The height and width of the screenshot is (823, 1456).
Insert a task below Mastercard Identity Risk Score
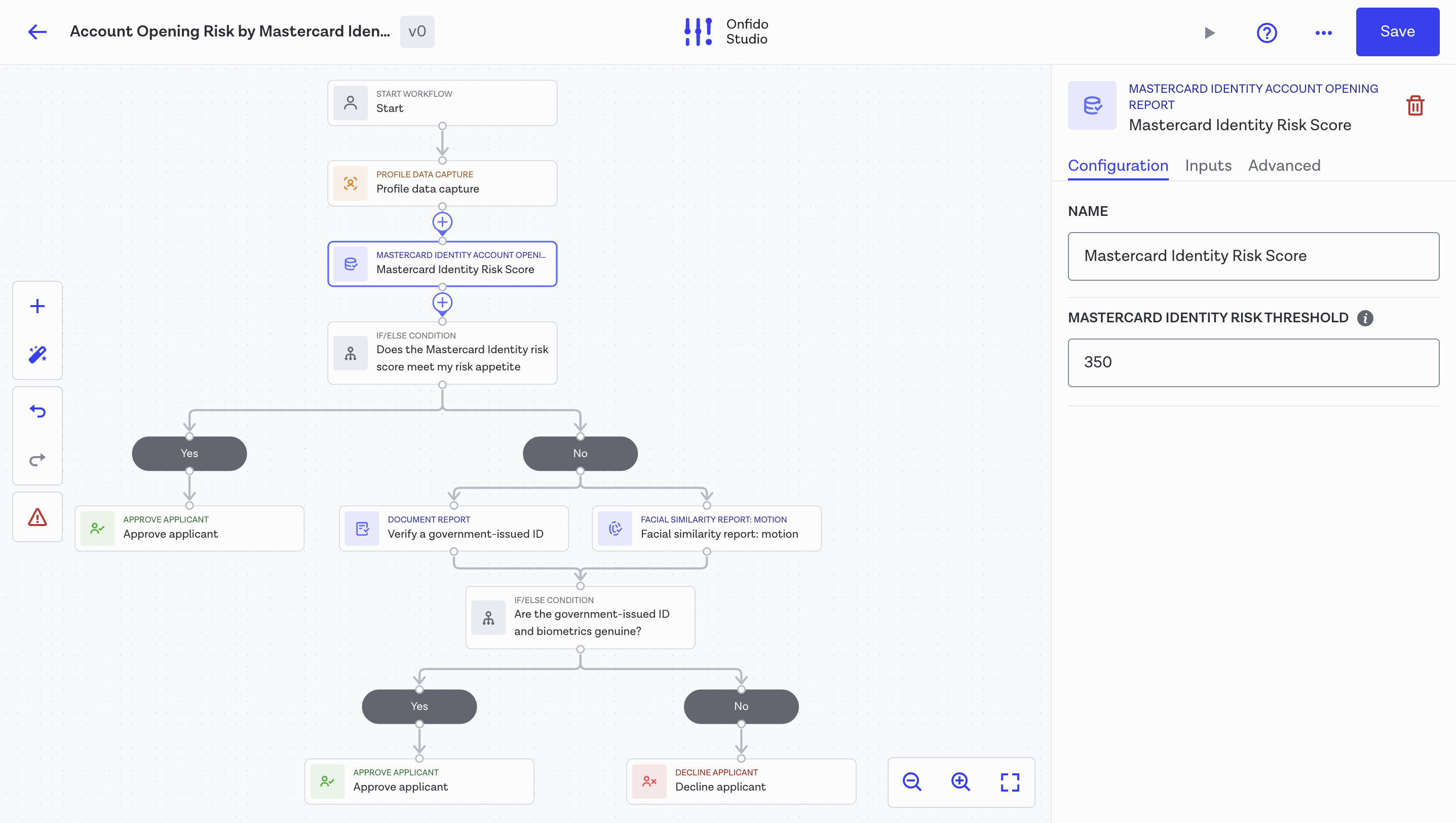(442, 303)
